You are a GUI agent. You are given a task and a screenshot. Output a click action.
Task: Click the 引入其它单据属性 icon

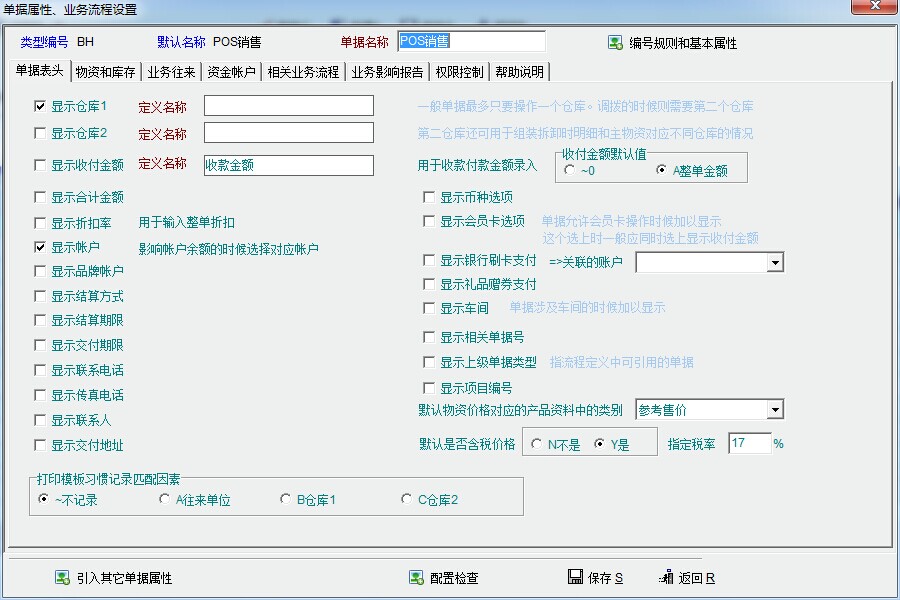62,578
